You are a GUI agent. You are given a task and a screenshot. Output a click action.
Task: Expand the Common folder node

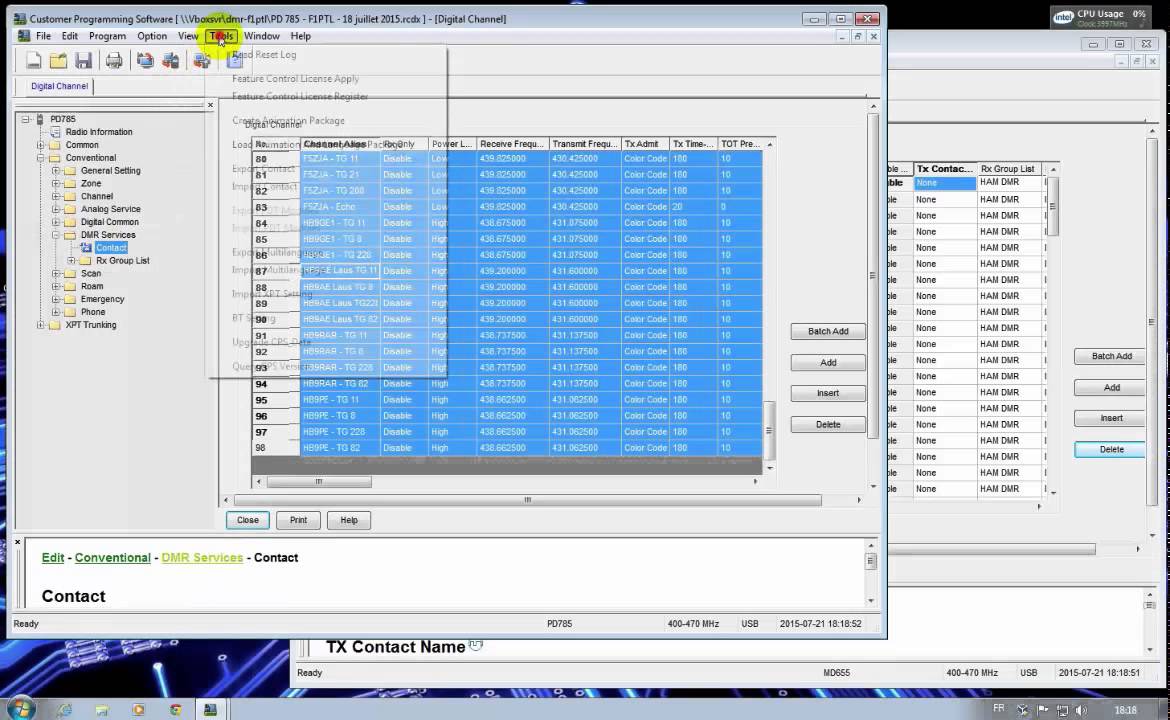(40, 145)
